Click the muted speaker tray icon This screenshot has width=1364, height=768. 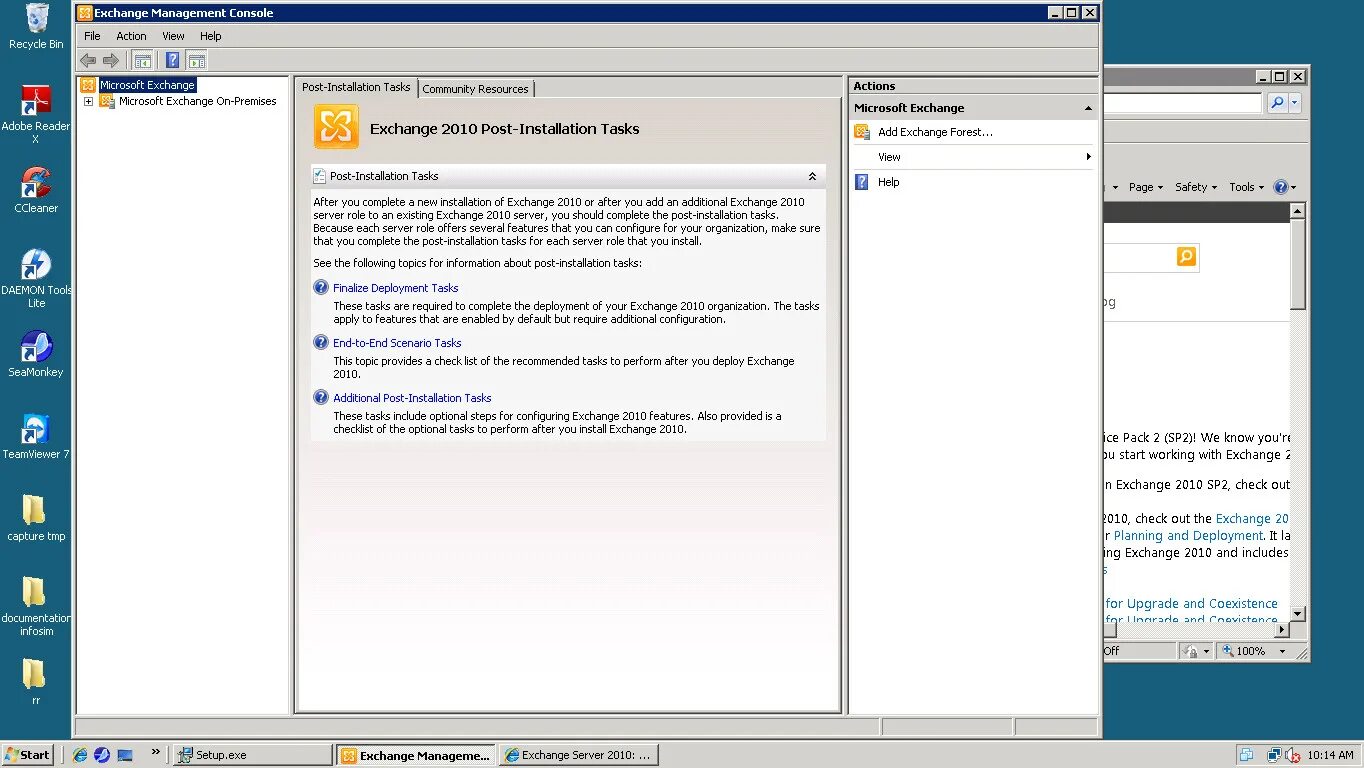pos(1292,755)
